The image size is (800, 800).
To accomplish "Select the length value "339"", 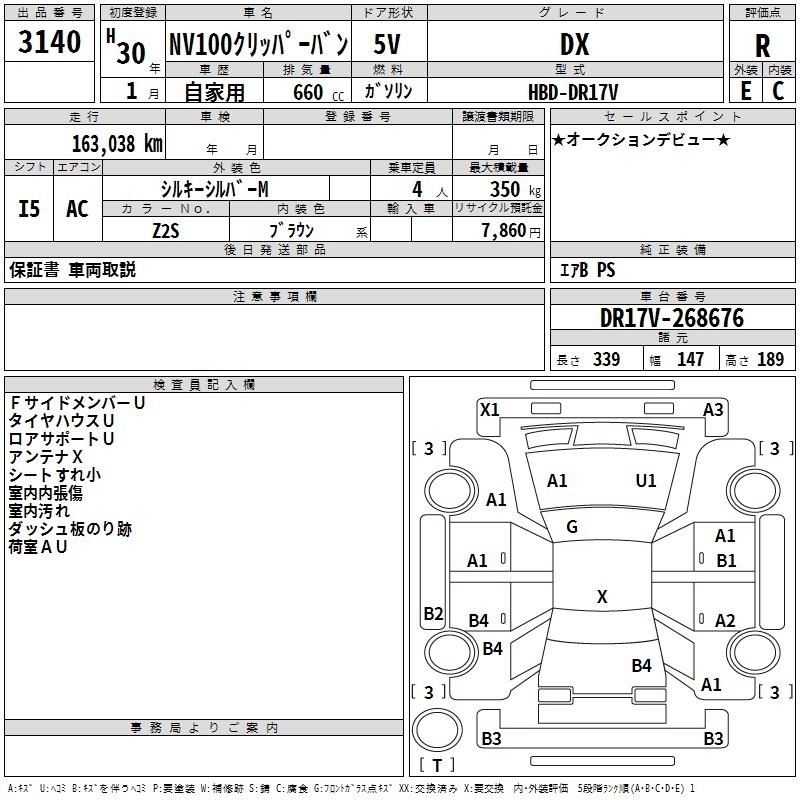I will pyautogui.click(x=607, y=359).
